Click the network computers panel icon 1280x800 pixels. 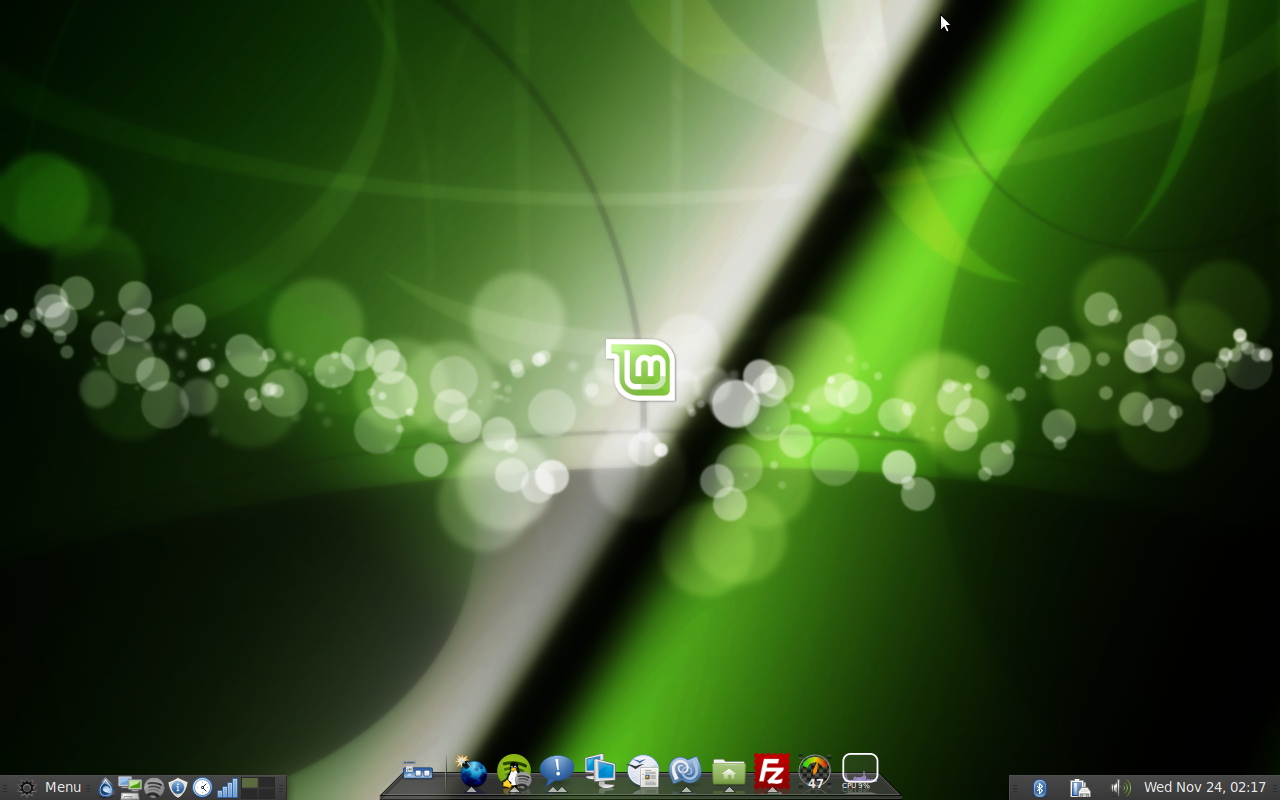click(130, 787)
